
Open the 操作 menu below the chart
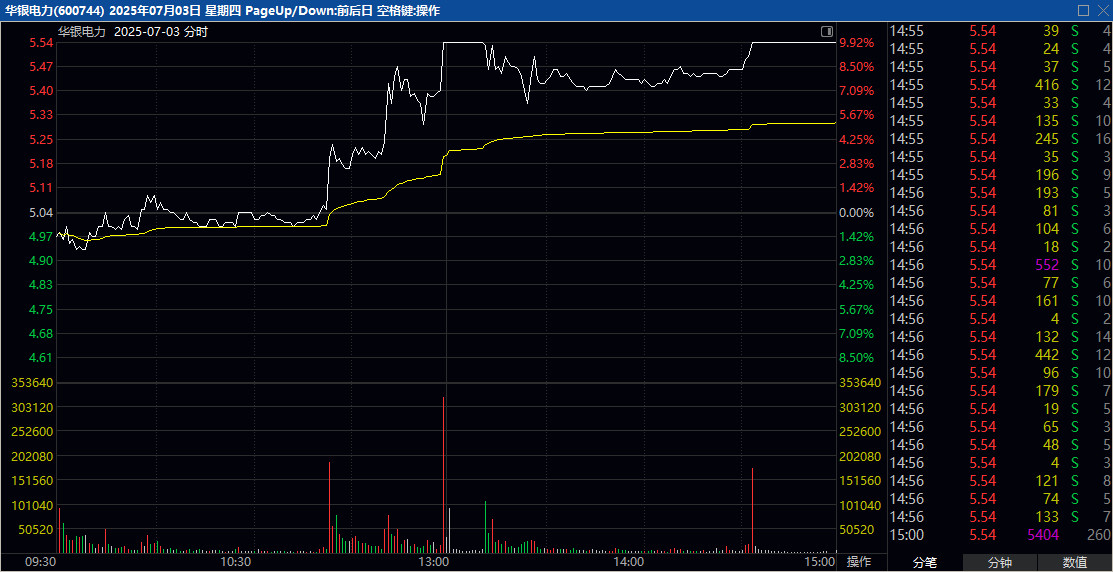(x=859, y=562)
